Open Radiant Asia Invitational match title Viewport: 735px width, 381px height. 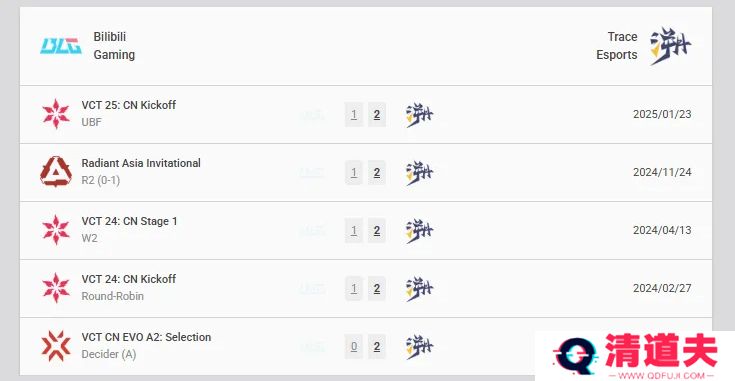141,163
